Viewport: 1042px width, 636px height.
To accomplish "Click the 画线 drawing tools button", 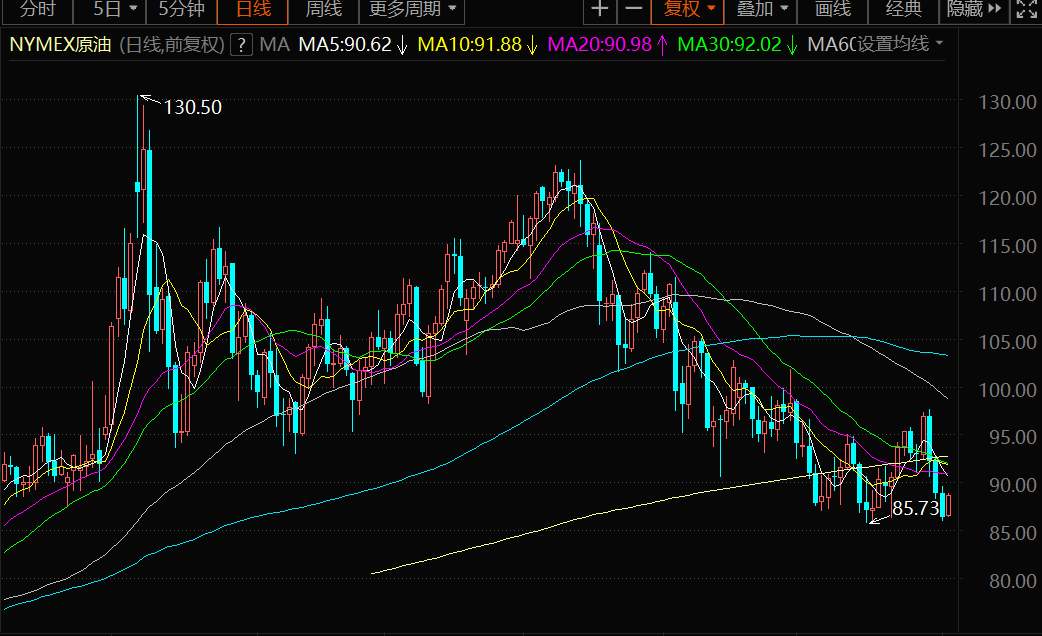I will click(x=833, y=9).
